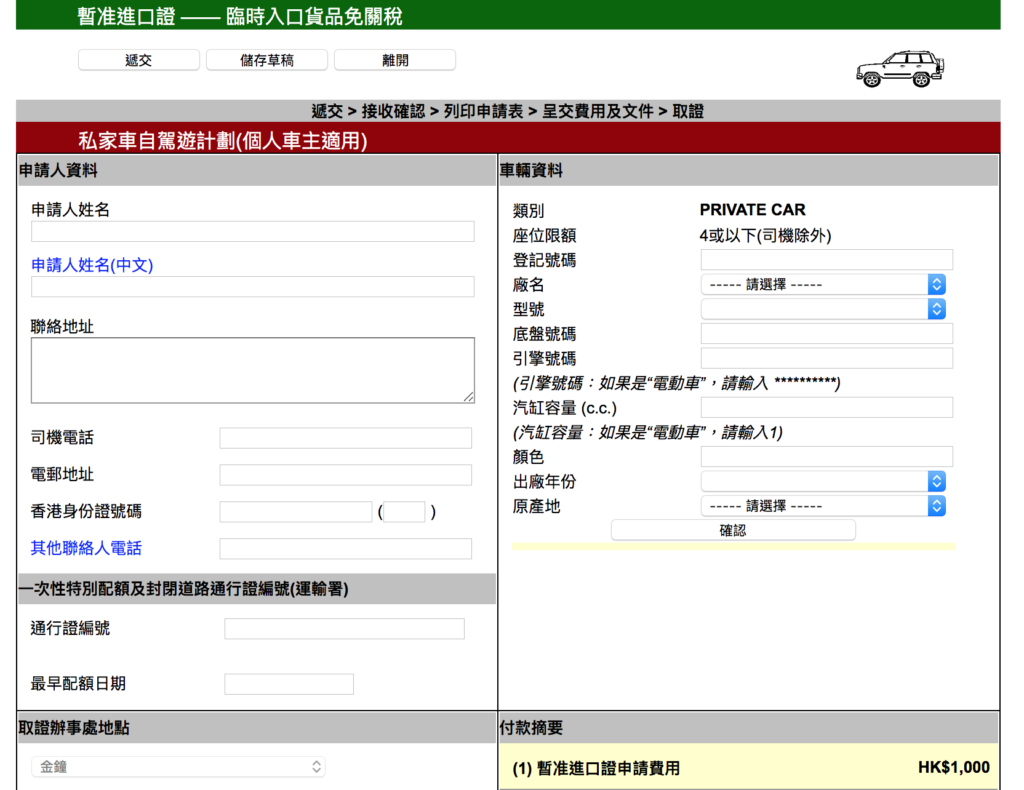Focus the 底盤號碼 chassis number field
This screenshot has width=1024, height=790.
pyautogui.click(x=827, y=334)
